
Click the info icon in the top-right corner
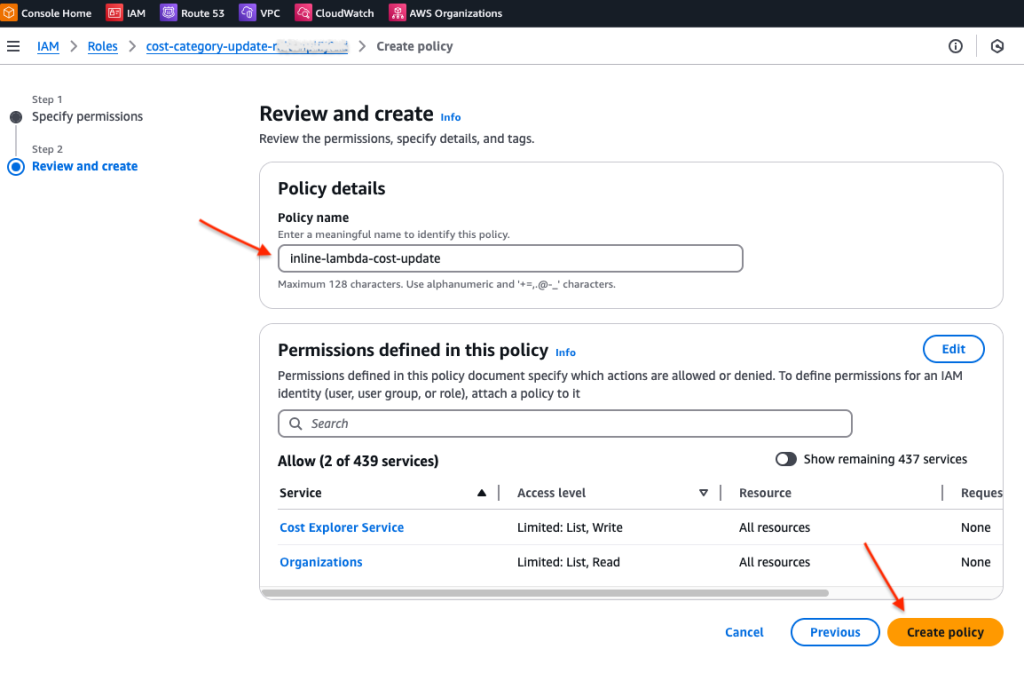(955, 45)
